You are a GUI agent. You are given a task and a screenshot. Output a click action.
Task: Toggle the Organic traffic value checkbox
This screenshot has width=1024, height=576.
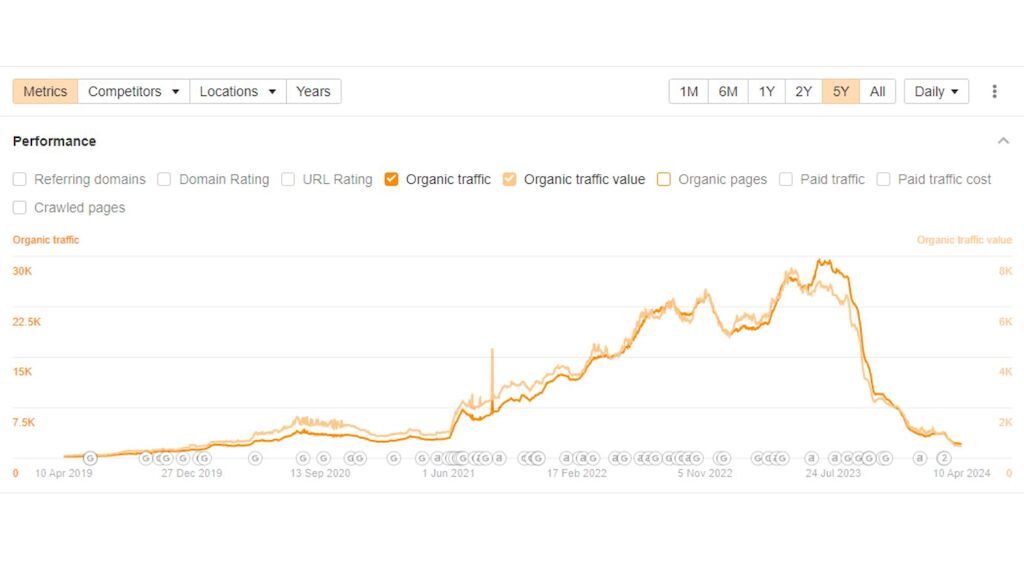click(510, 180)
